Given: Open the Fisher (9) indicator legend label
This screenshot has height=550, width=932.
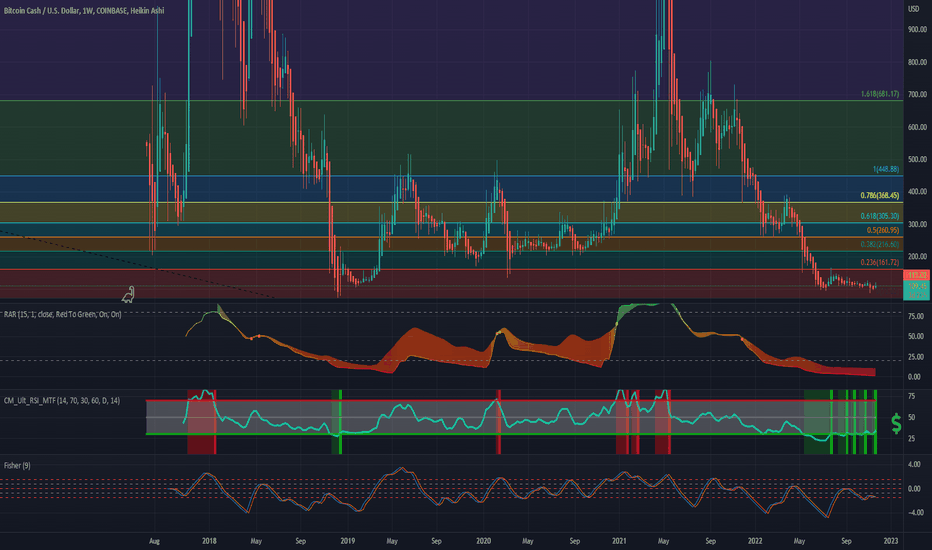Looking at the screenshot, I should (x=17, y=466).
